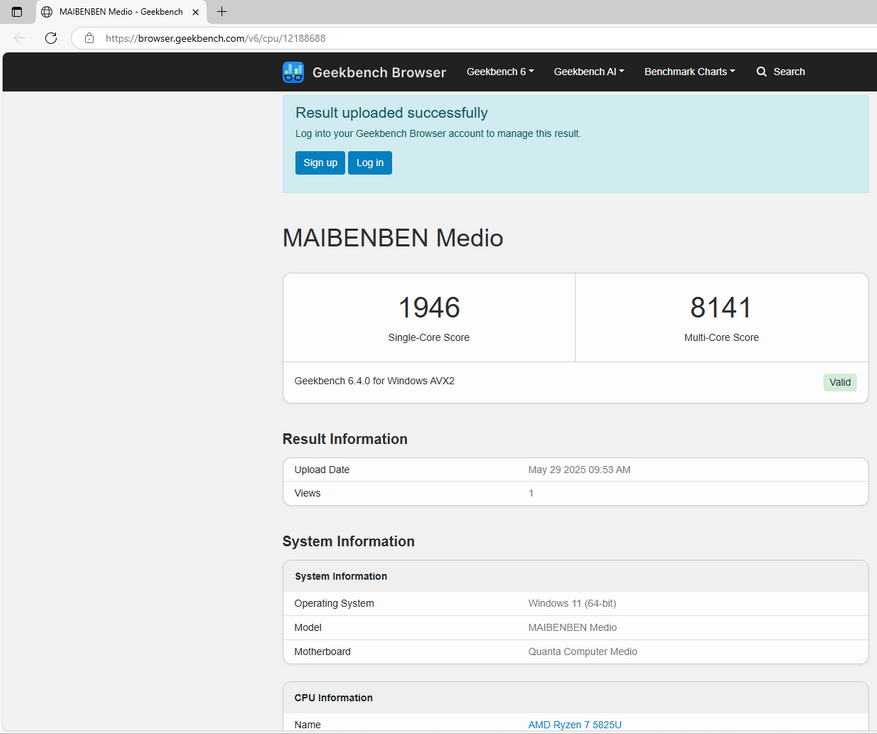This screenshot has width=877, height=734.
Task: Click the 1946 single-core score
Action: [x=429, y=308]
